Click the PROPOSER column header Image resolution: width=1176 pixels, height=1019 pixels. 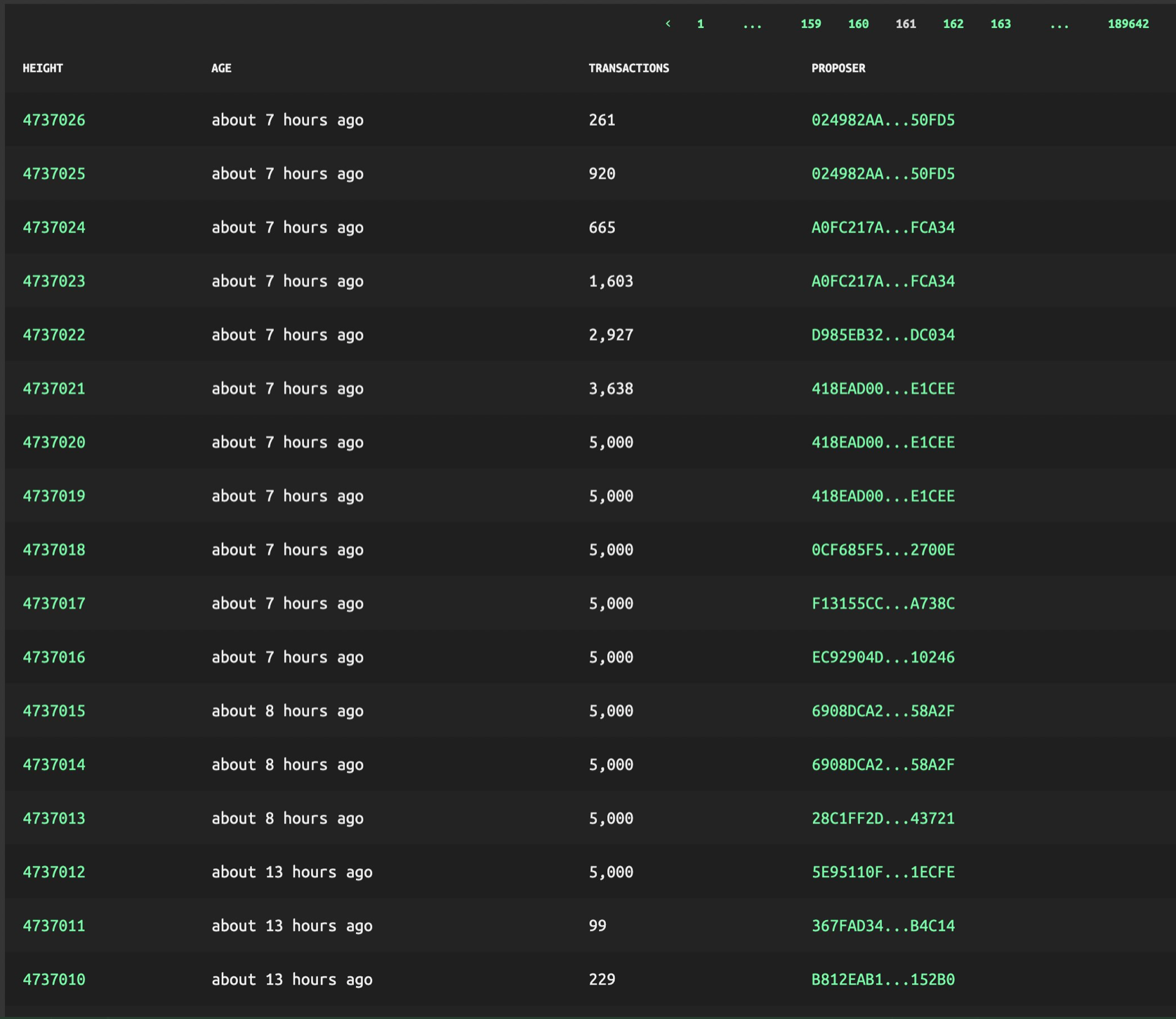tap(838, 68)
